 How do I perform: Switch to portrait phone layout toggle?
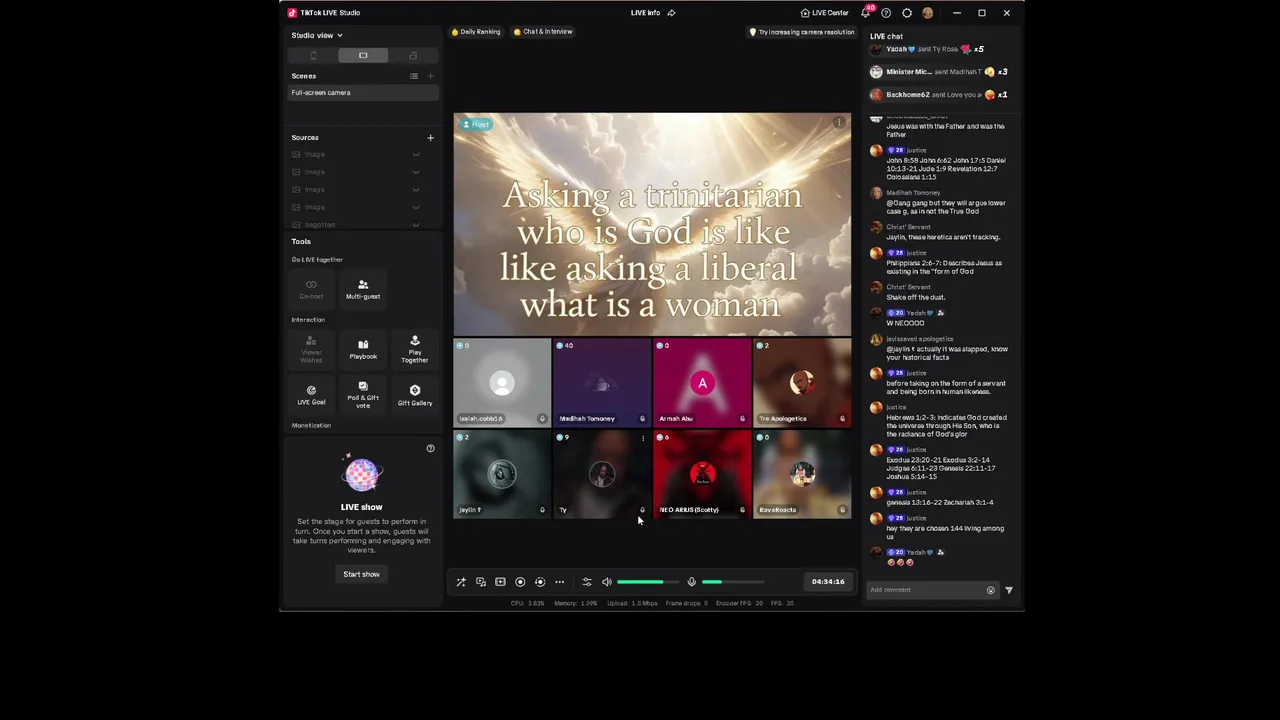coord(313,56)
